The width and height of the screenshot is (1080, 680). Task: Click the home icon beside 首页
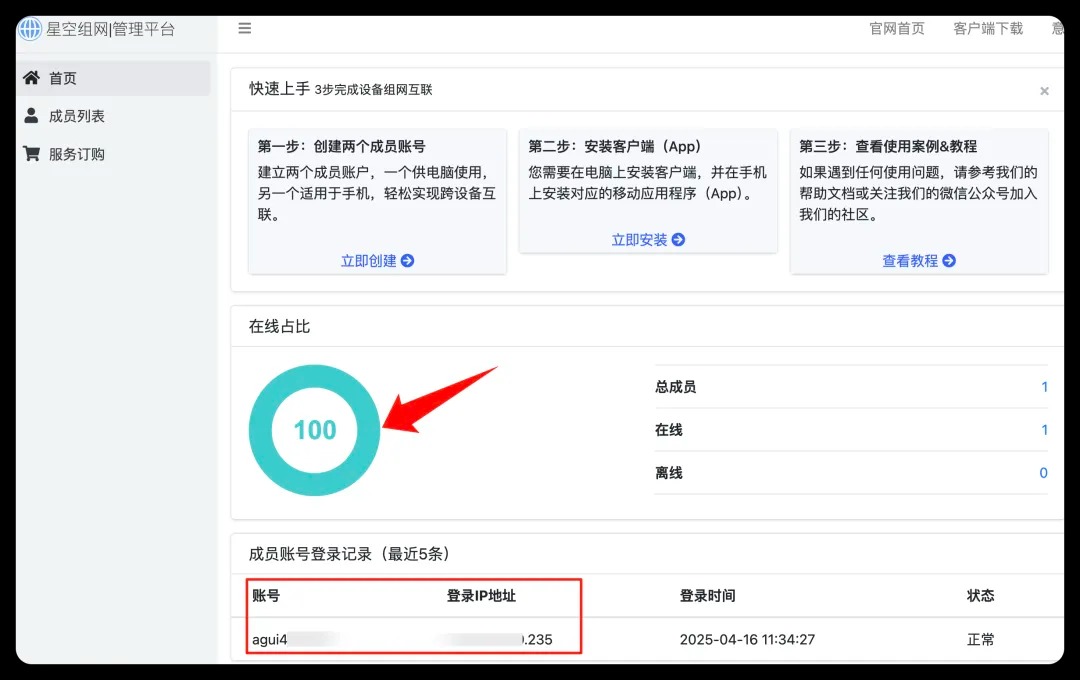coord(31,78)
